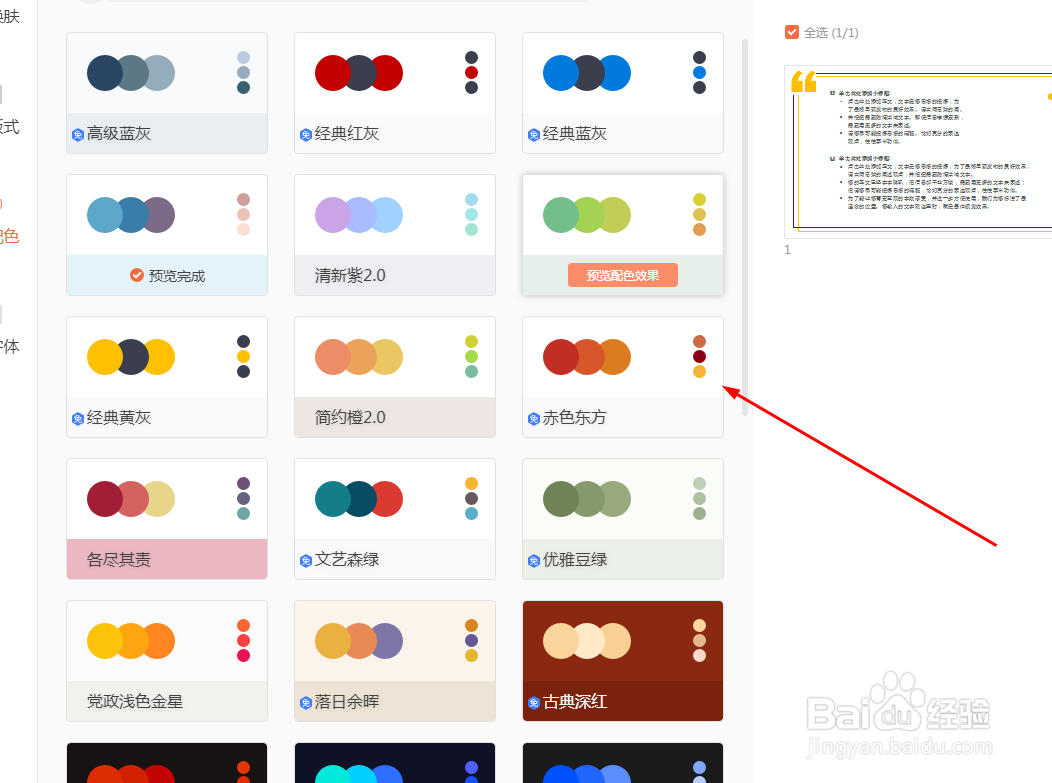Image resolution: width=1052 pixels, height=783 pixels.
Task: Click the dark card with blue circles
Action: [623, 763]
